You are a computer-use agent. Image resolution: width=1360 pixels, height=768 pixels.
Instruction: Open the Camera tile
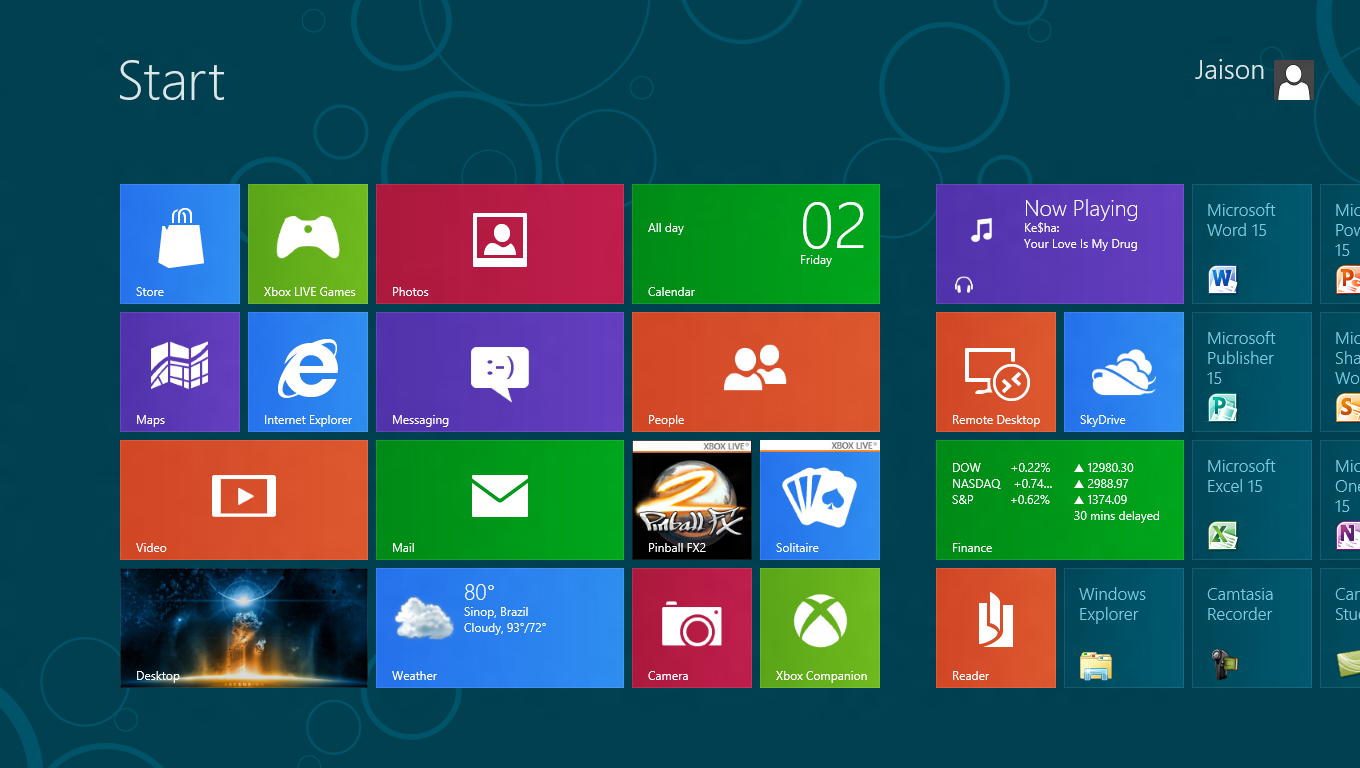(x=692, y=628)
